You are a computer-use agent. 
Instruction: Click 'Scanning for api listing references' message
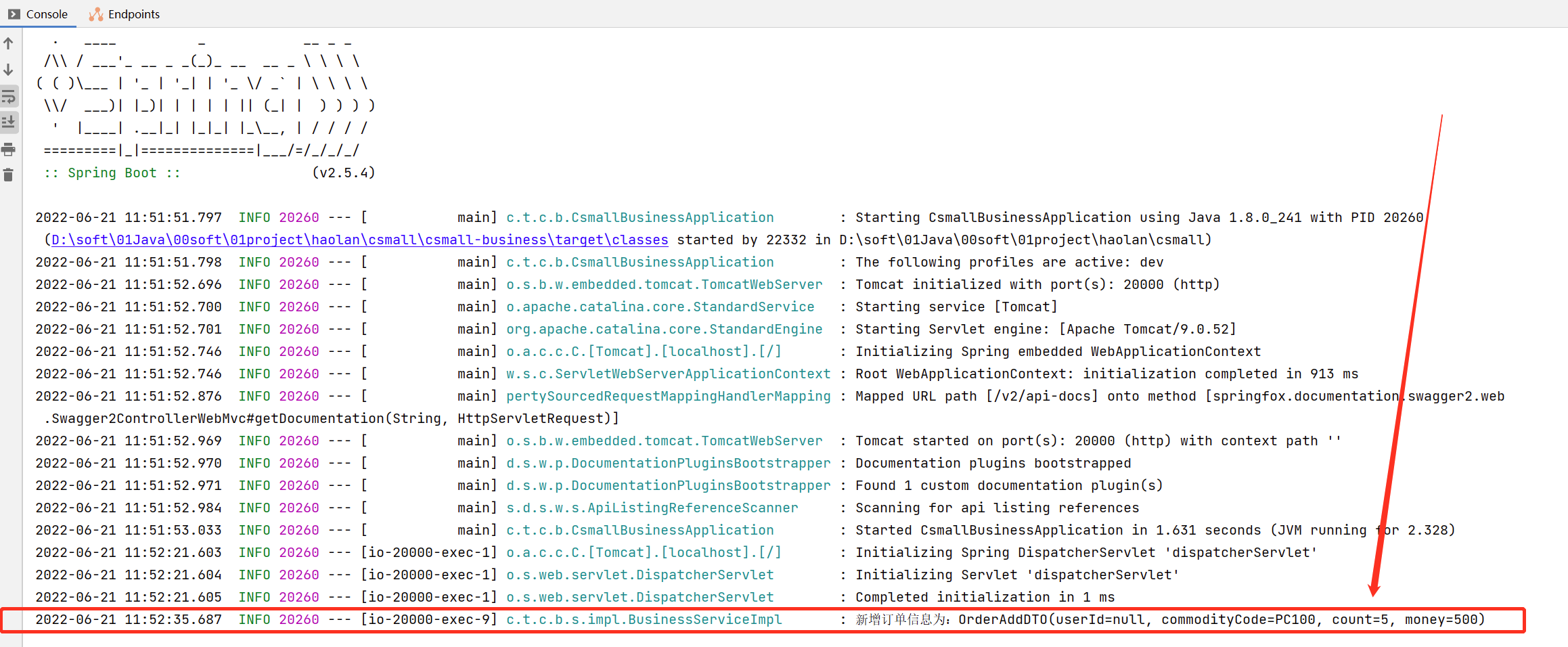997,508
